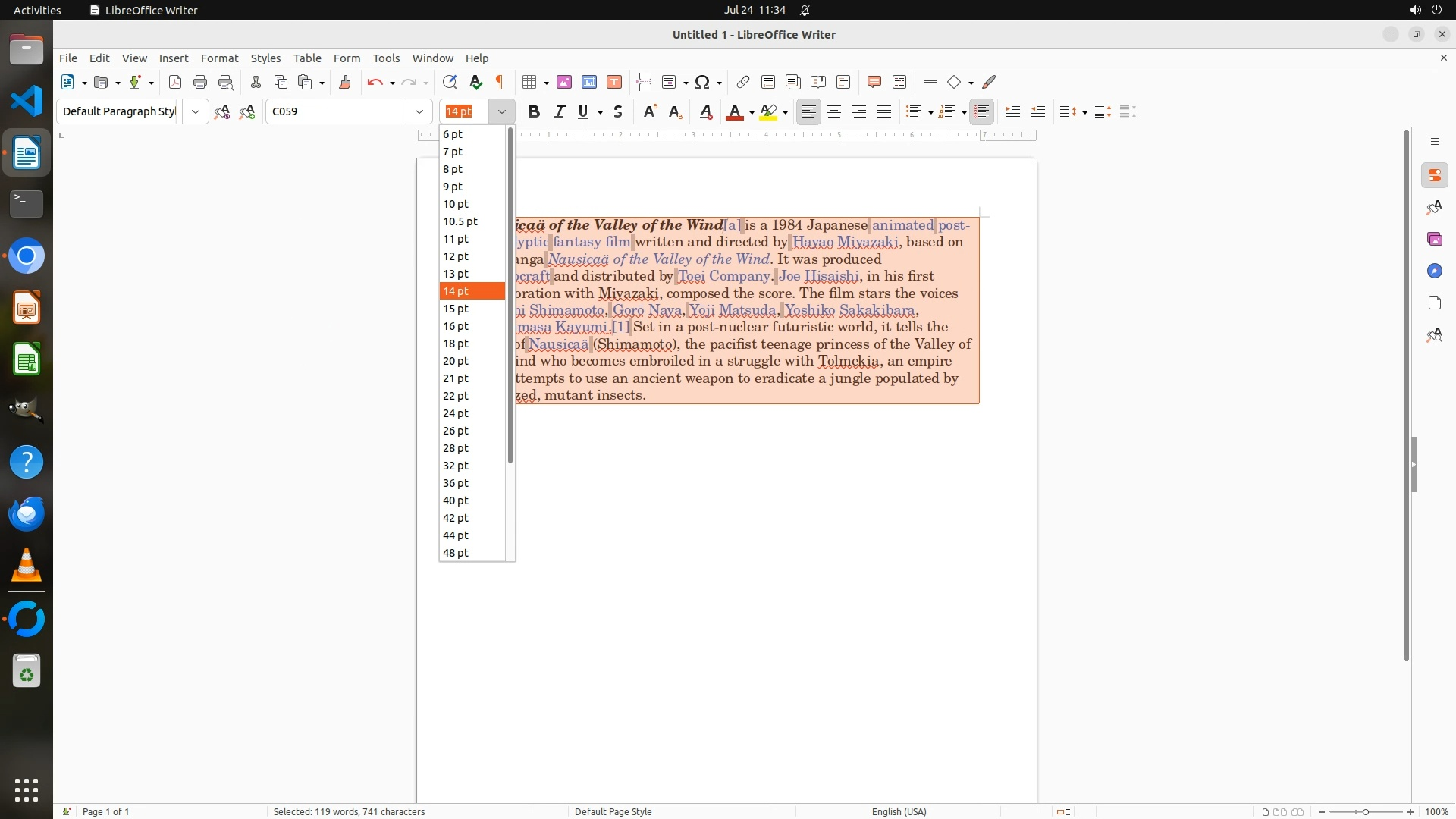Toggle Bold formatting
Viewport: 1456px width, 819px height.
click(x=534, y=111)
